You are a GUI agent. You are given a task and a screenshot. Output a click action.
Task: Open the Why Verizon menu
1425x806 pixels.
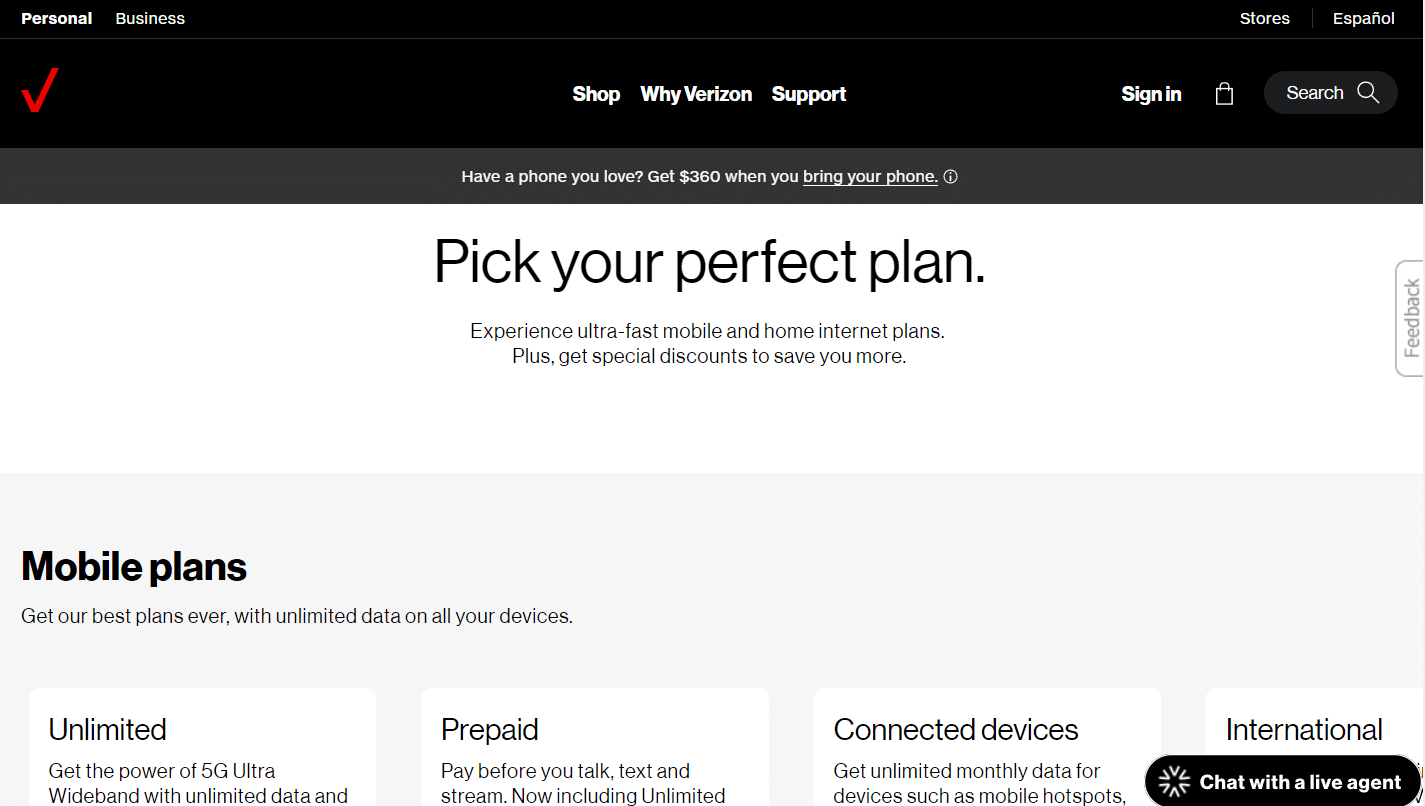click(x=696, y=94)
